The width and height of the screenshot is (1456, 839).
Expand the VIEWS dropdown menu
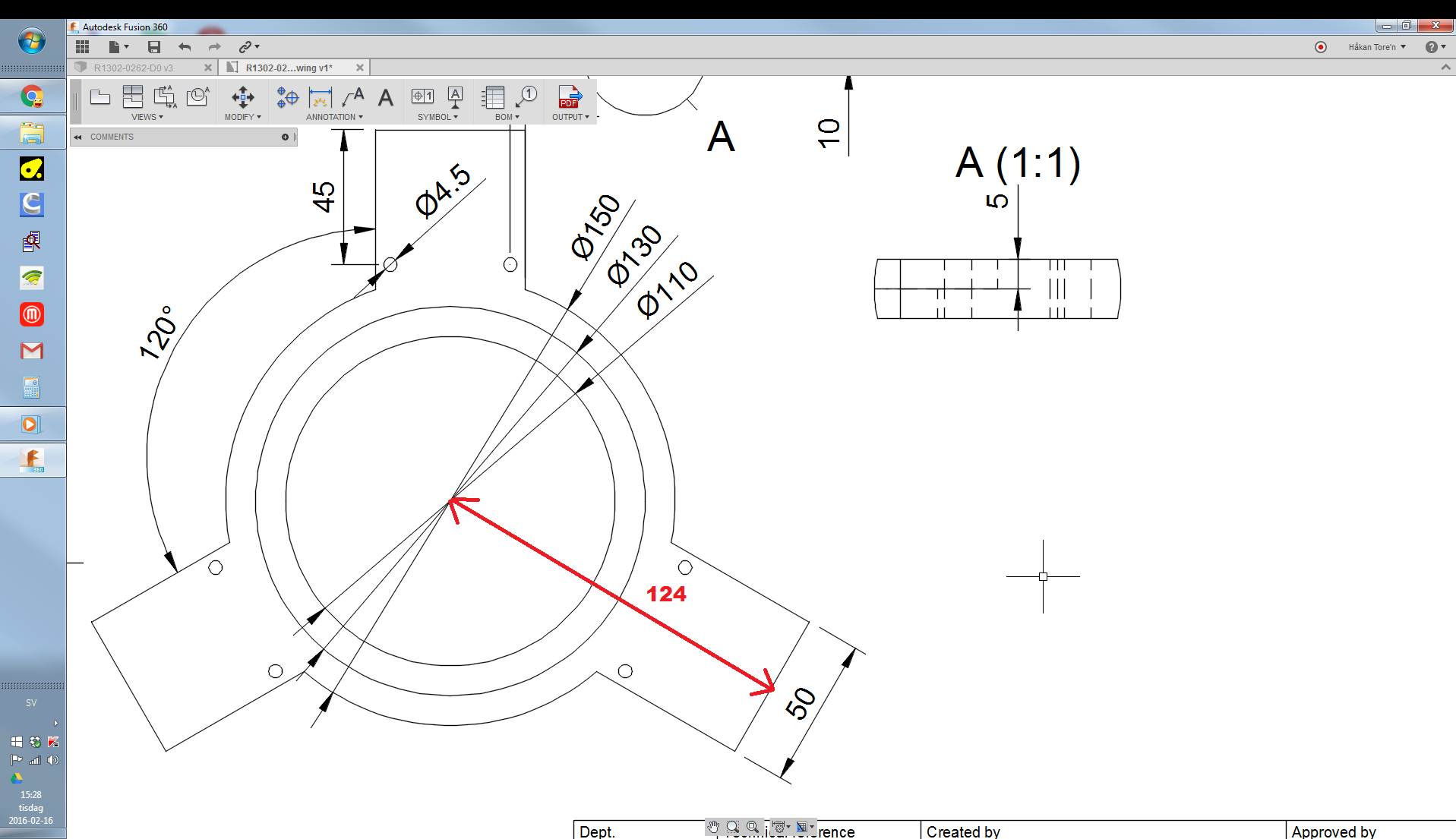(x=147, y=117)
